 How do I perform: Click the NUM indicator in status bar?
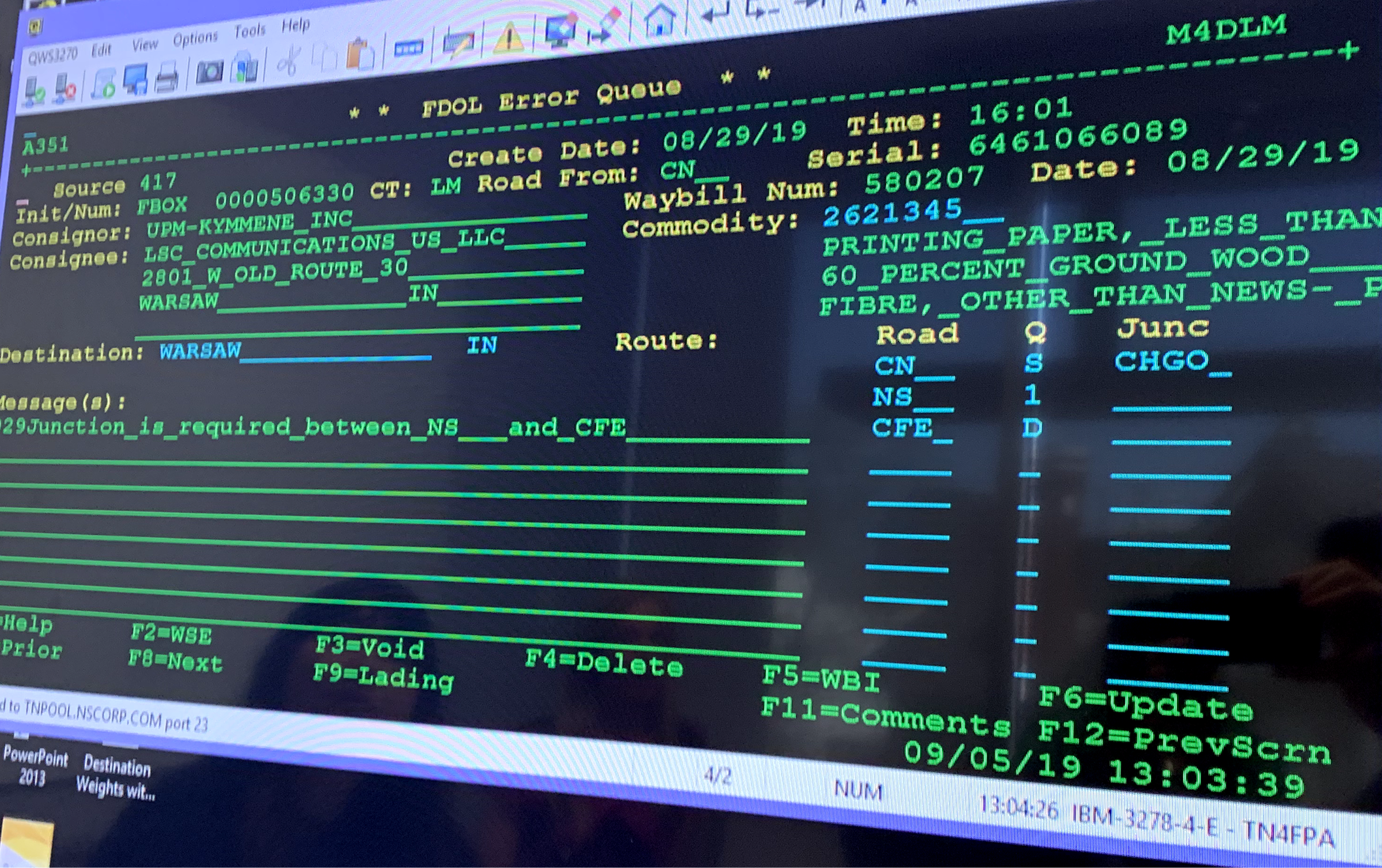[858, 791]
